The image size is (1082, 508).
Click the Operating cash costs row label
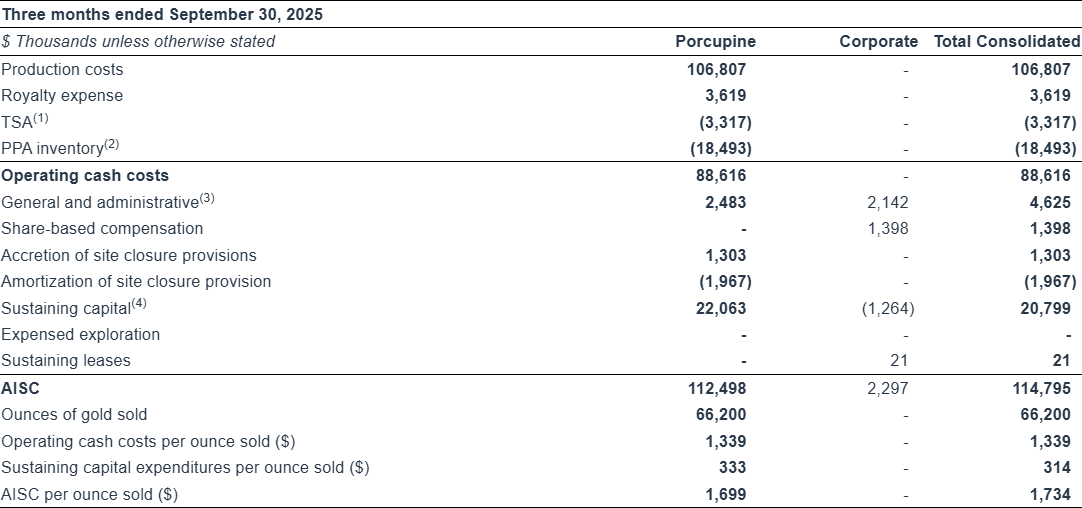[85, 176]
